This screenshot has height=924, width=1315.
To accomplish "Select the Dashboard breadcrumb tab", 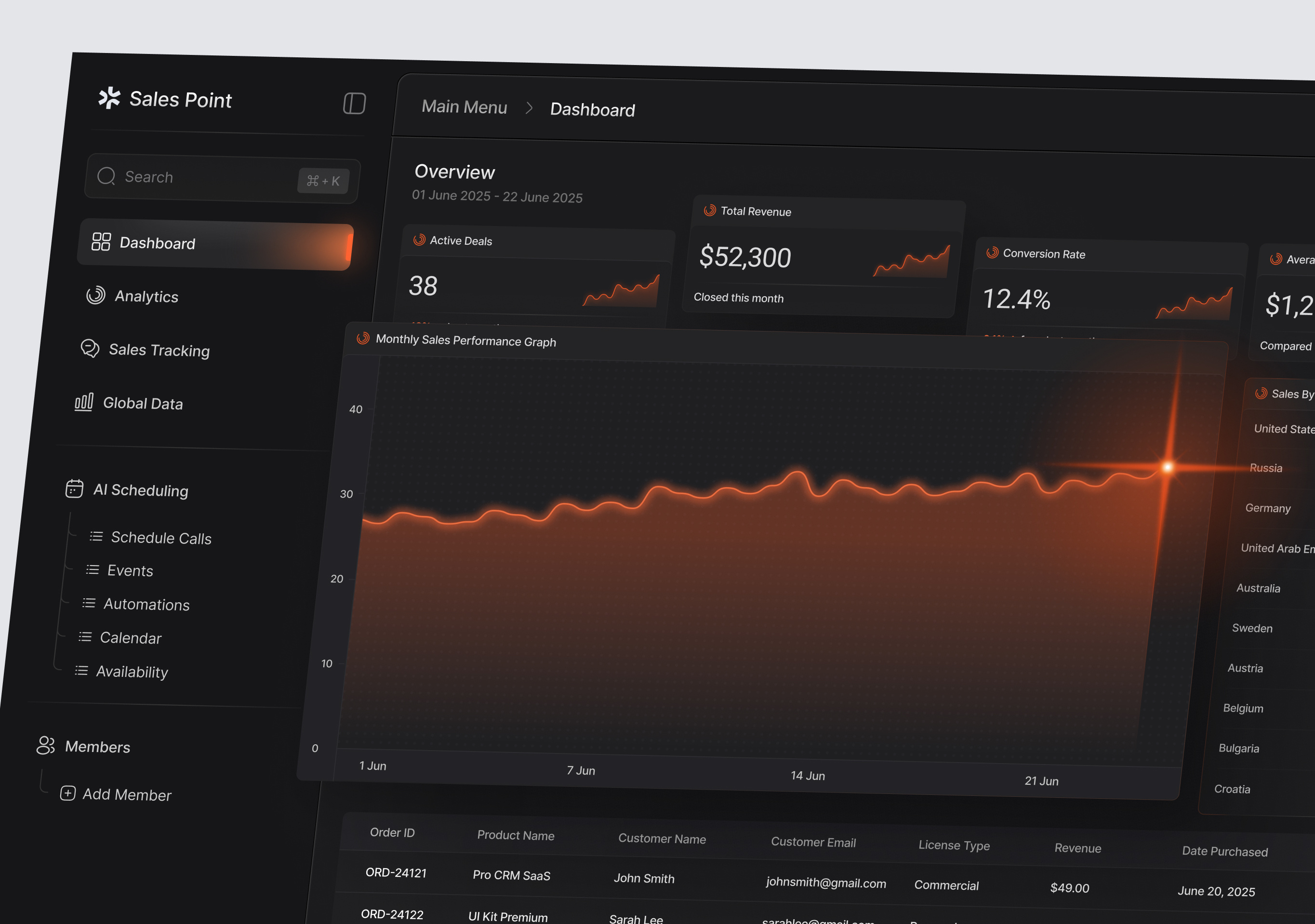I will [x=593, y=110].
